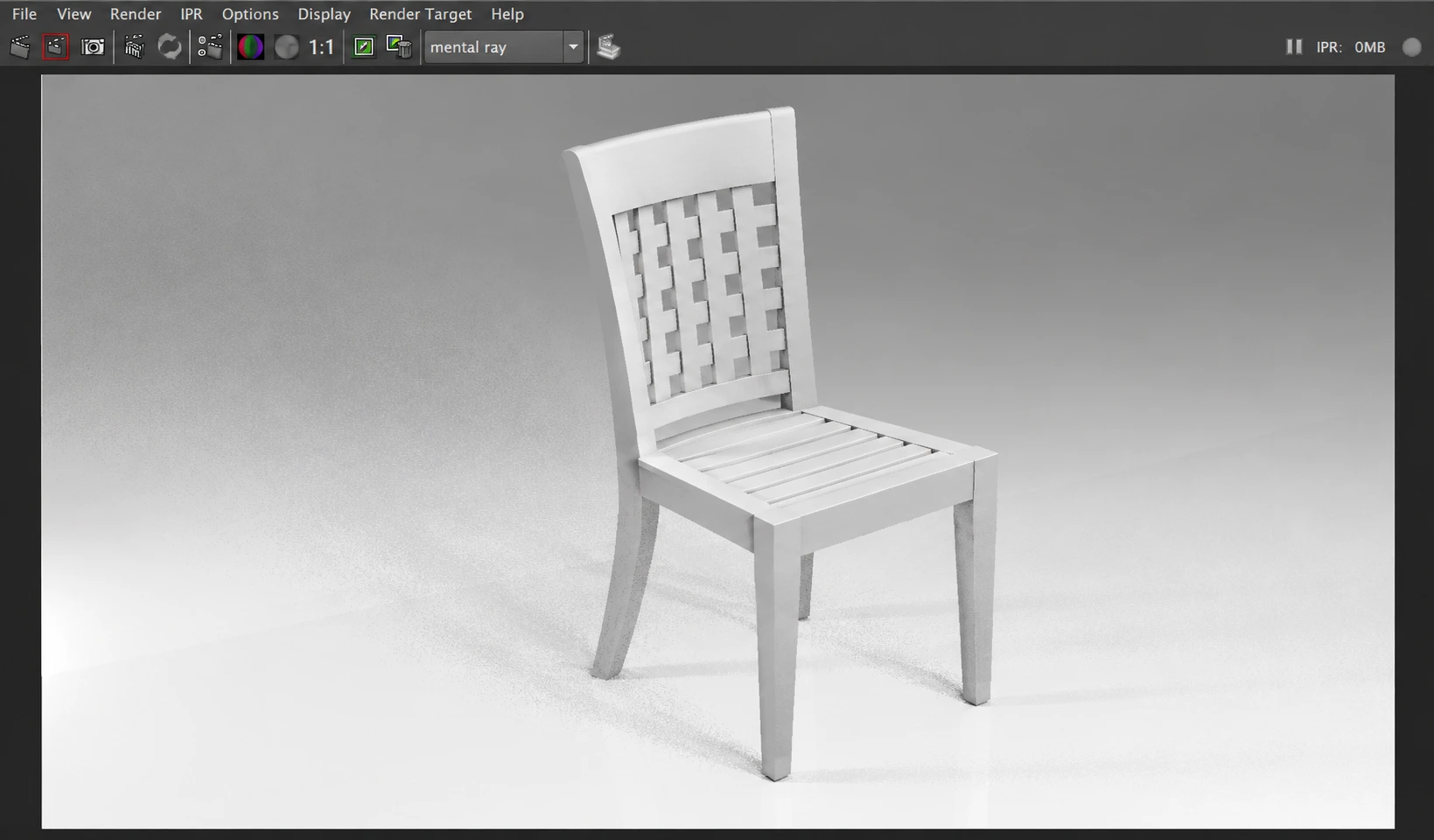Take a snapshot with the camera icon
This screenshot has height=840, width=1434.
coord(93,47)
